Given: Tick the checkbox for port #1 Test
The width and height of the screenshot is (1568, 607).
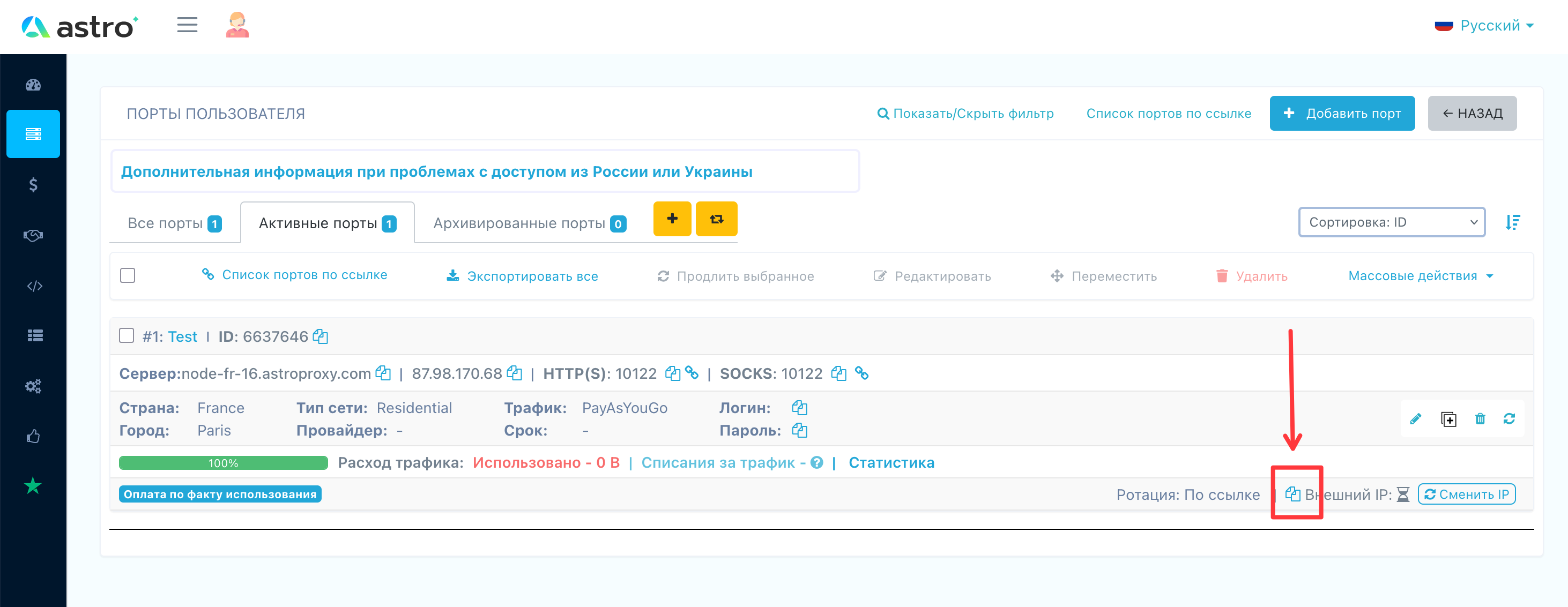Looking at the screenshot, I should pos(127,335).
